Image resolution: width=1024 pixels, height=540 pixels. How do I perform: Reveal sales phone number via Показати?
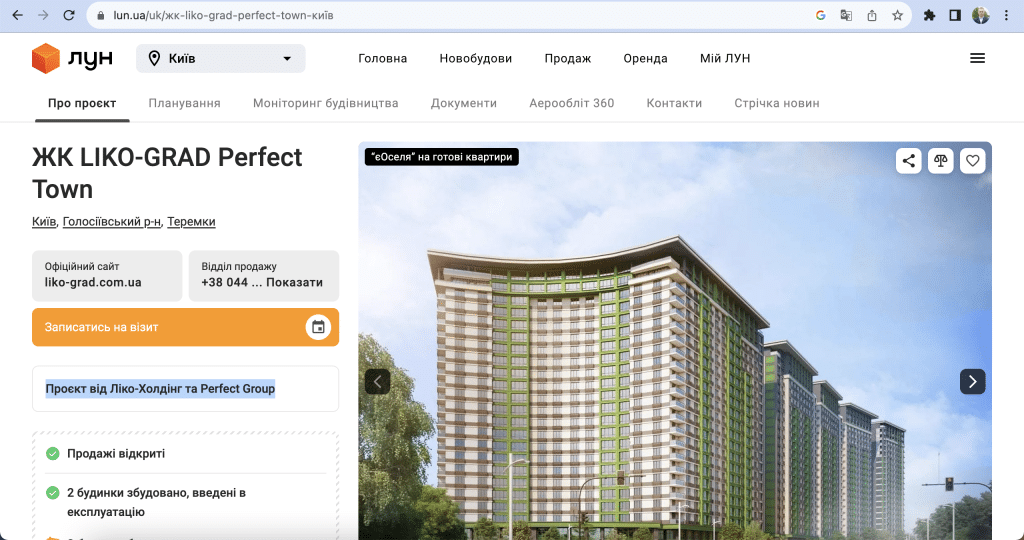tap(295, 282)
